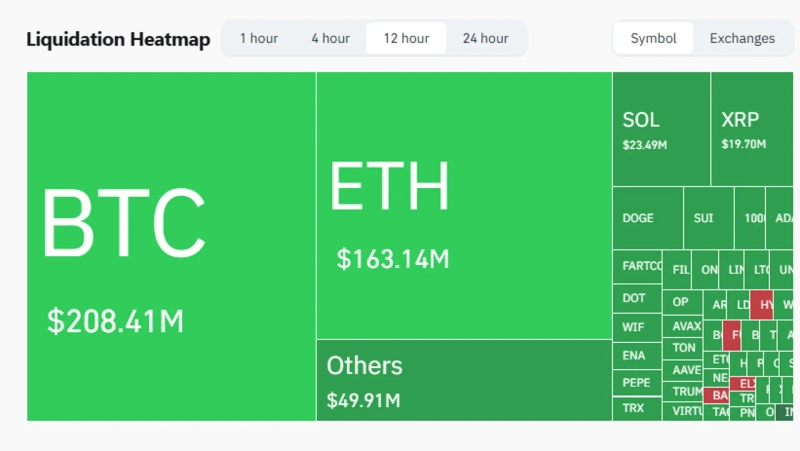Click the SUI heatmap tile
The height and width of the screenshot is (451, 800).
[x=704, y=218]
